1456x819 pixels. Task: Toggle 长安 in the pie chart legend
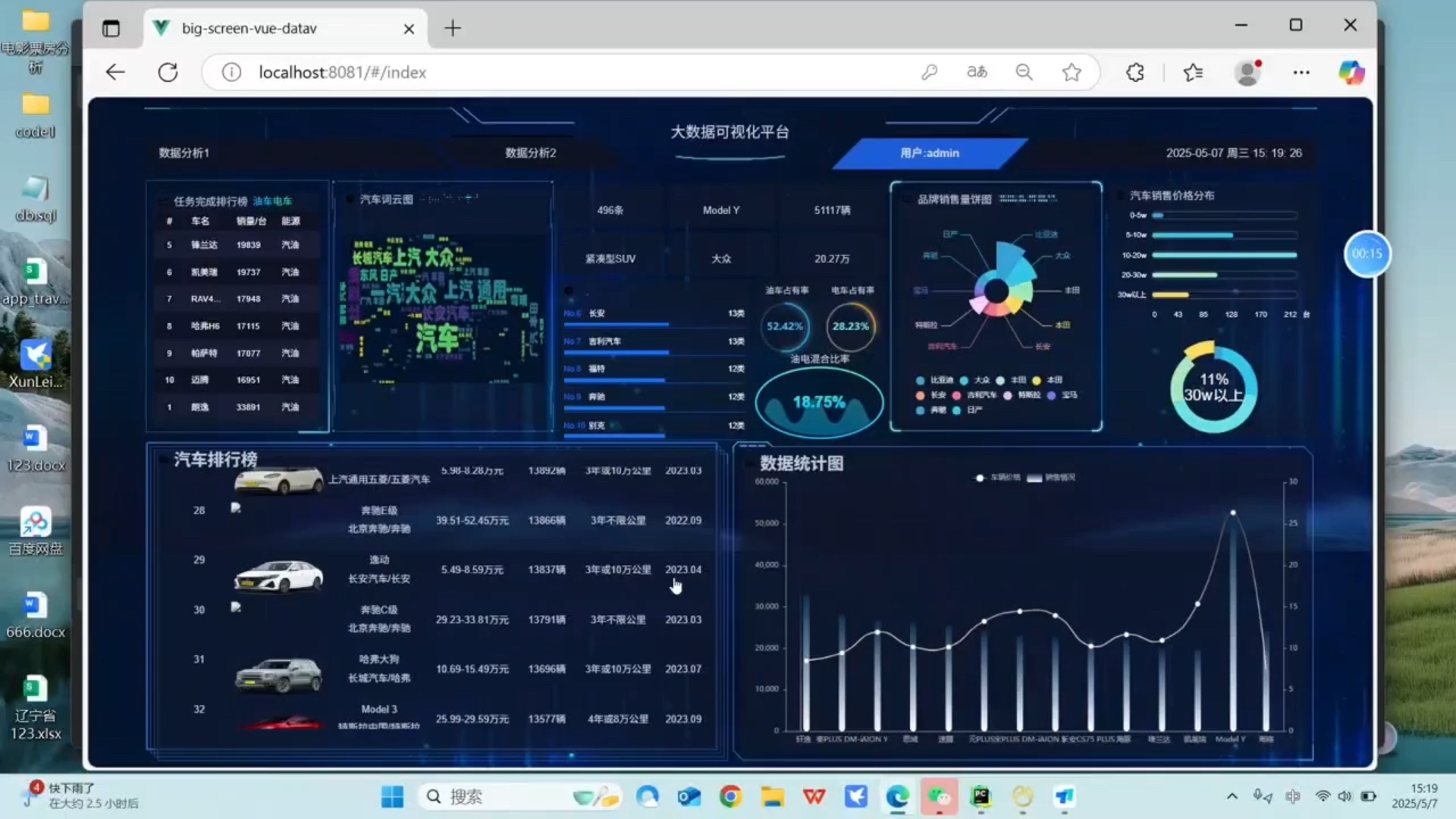click(931, 395)
